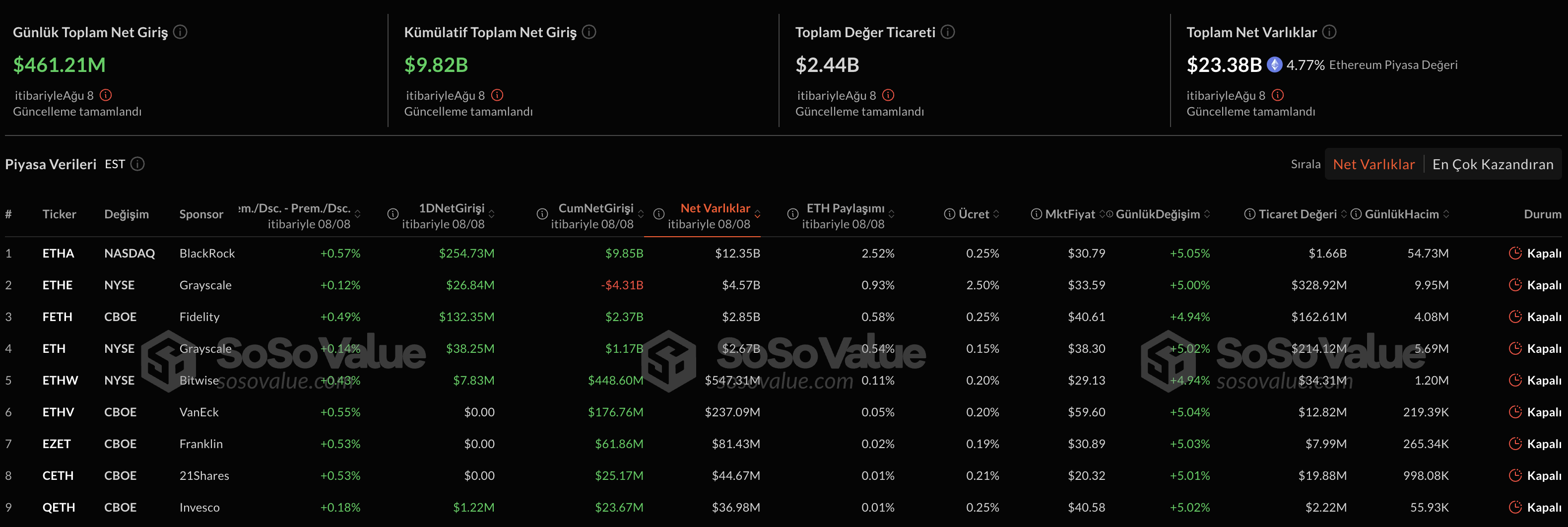Open the ETHA ticker link
Screen dimensions: 1568x527
tap(59, 253)
